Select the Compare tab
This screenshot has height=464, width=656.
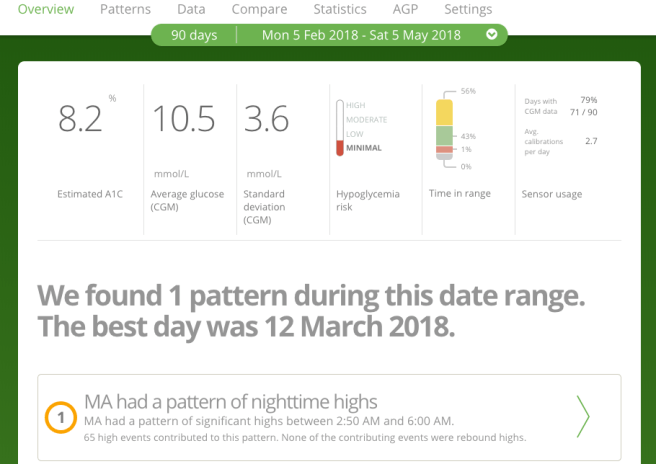[259, 9]
